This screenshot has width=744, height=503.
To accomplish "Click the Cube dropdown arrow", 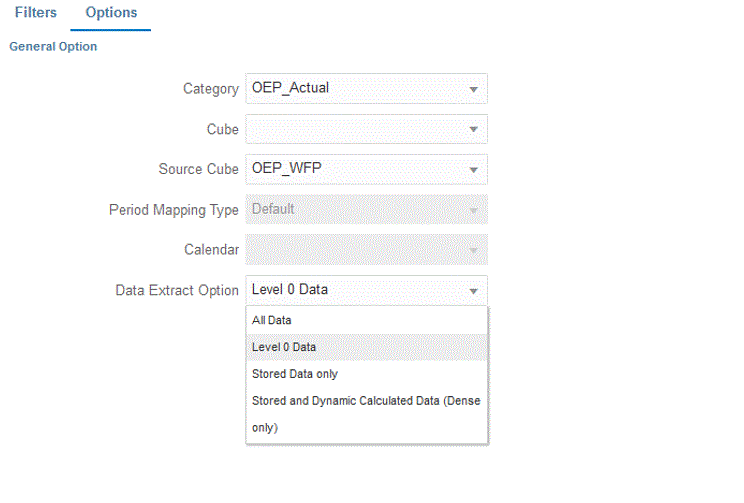I will point(473,129).
